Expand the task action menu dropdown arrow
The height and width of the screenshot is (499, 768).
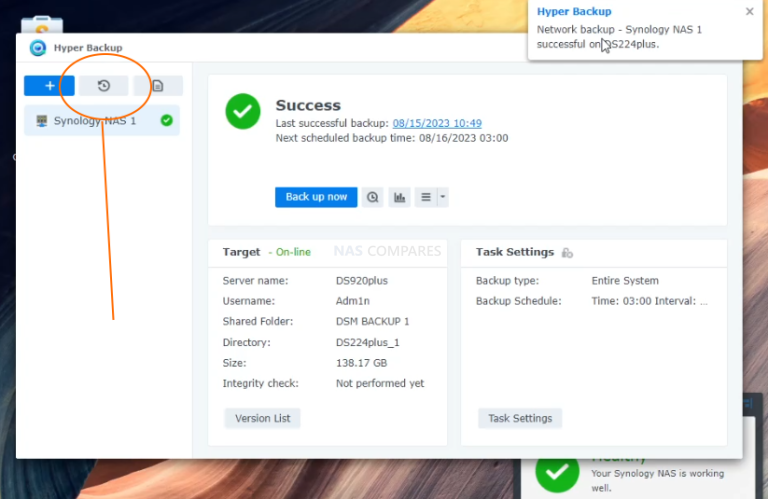pyautogui.click(x=442, y=197)
